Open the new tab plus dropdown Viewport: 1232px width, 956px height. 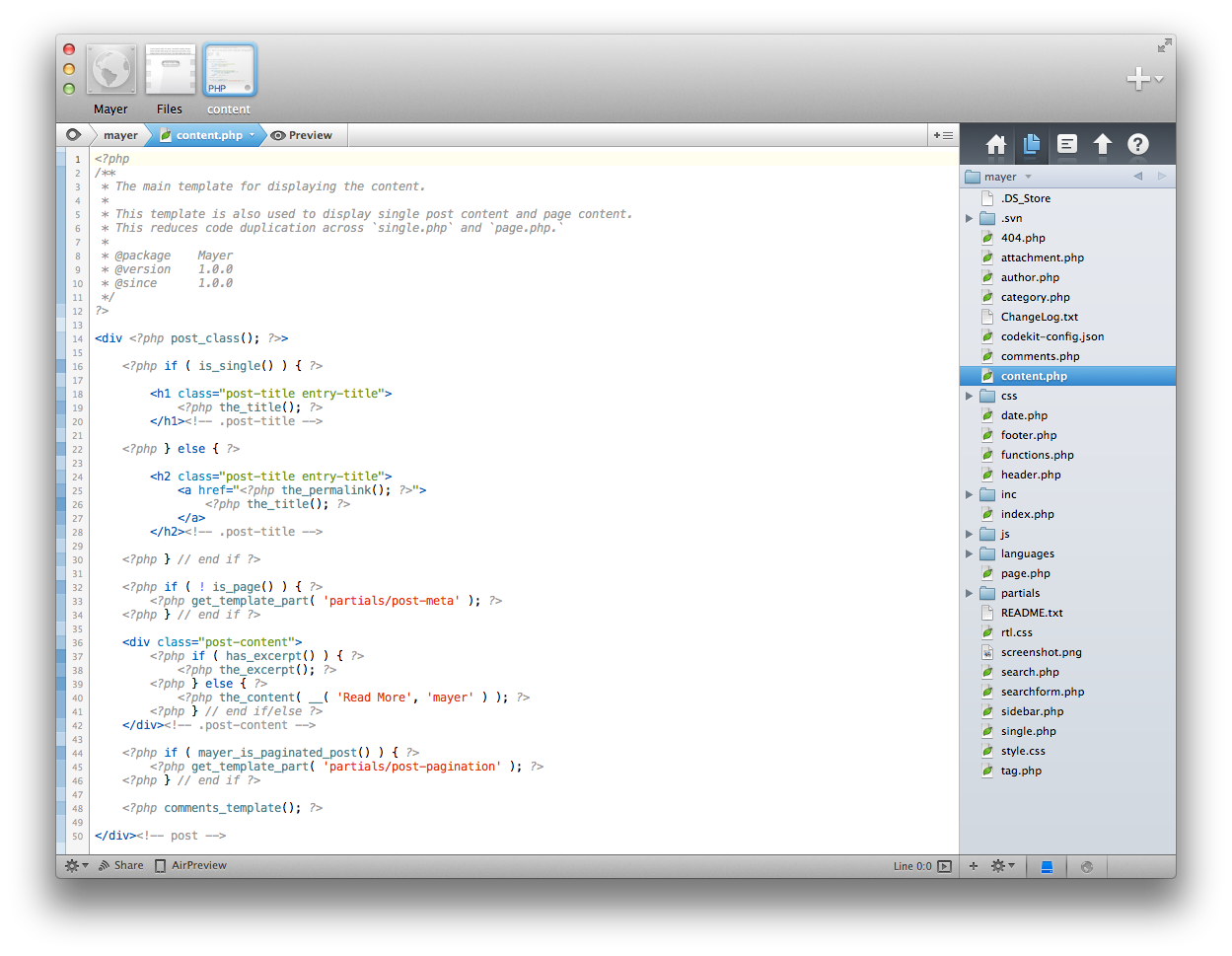tap(1144, 79)
